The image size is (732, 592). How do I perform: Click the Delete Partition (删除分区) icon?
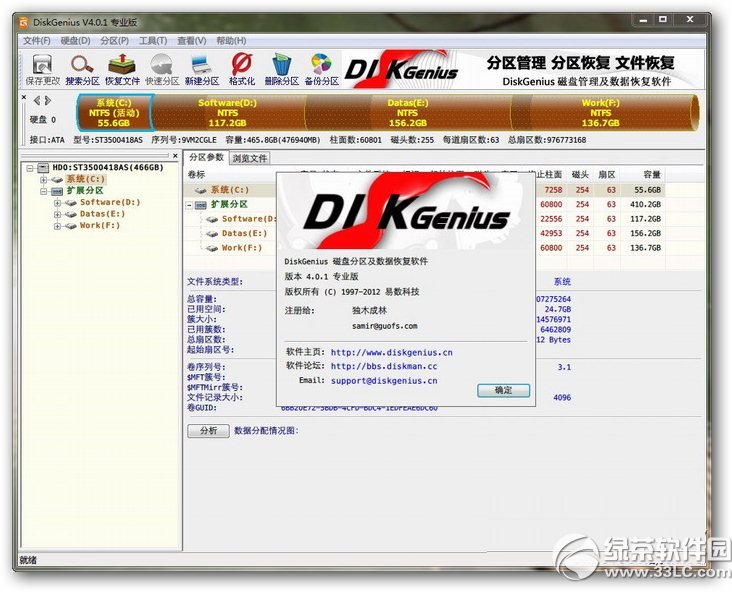[282, 69]
